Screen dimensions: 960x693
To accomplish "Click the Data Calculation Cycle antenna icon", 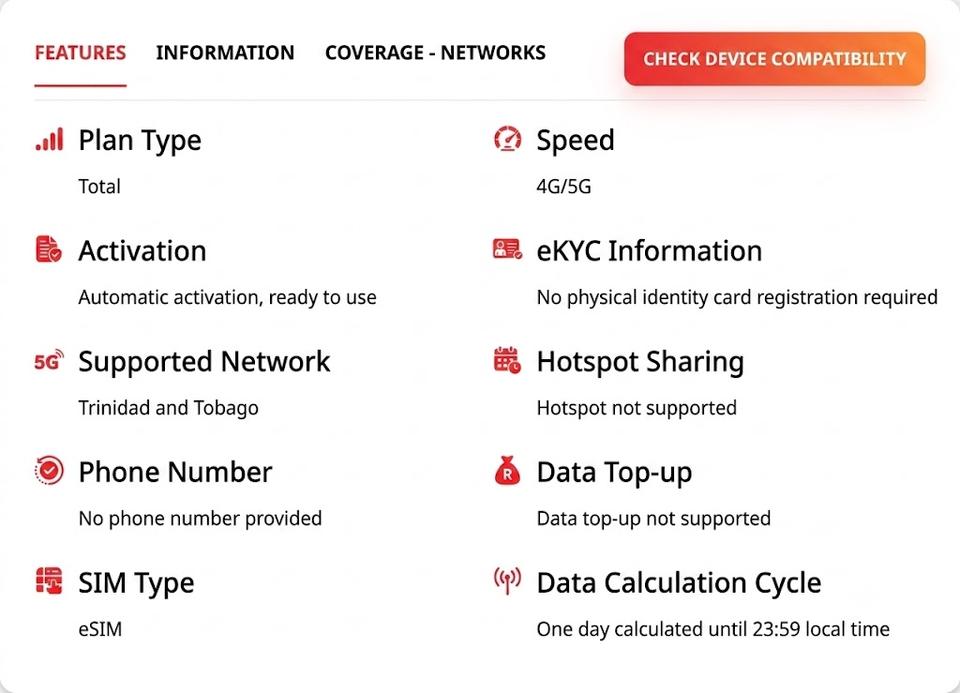I will pyautogui.click(x=508, y=581).
